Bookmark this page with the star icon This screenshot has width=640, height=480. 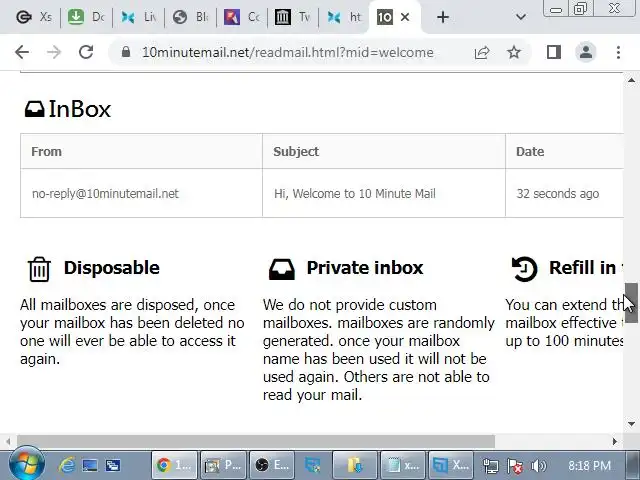tap(513, 52)
